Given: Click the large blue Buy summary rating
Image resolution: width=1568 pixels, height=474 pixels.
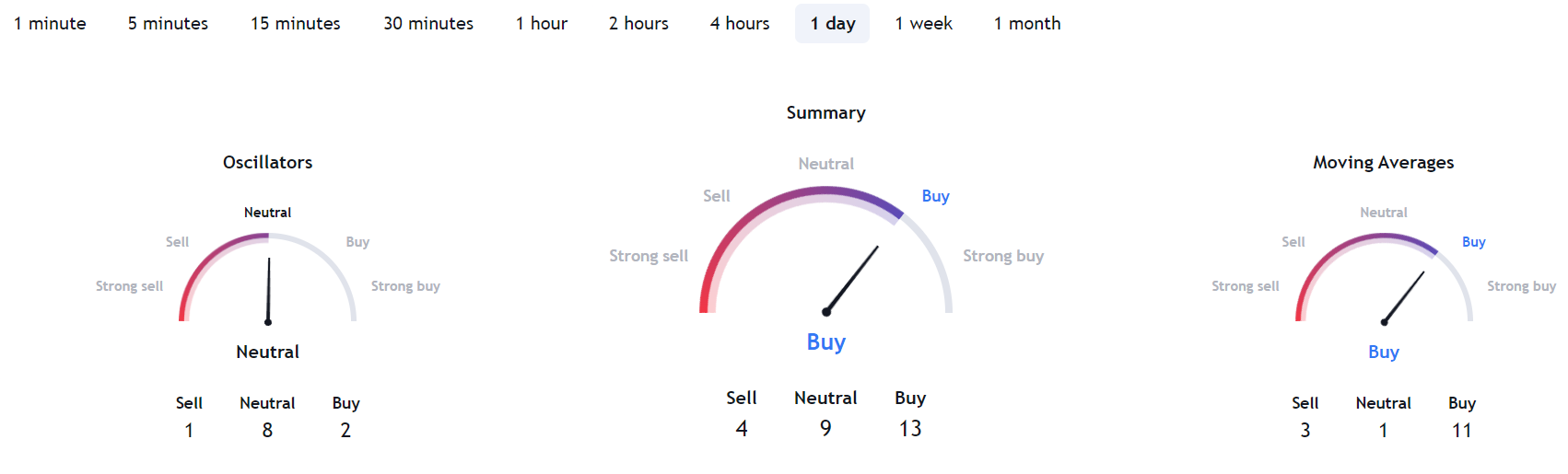Looking at the screenshot, I should point(825,341).
